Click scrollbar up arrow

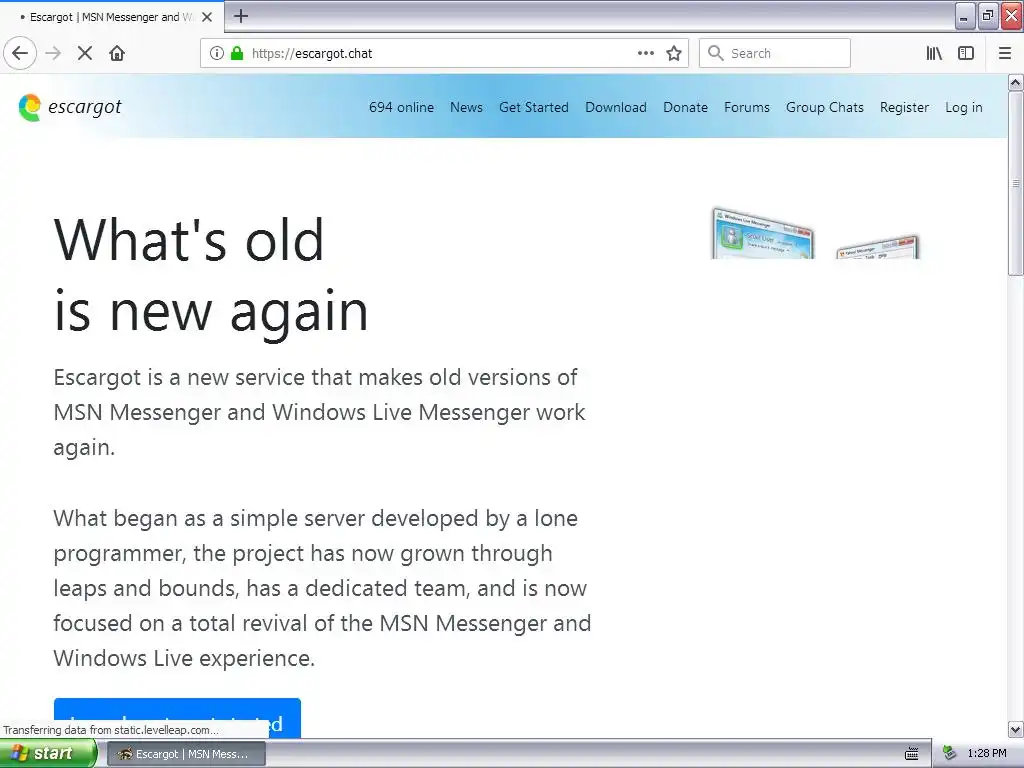[x=1015, y=82]
